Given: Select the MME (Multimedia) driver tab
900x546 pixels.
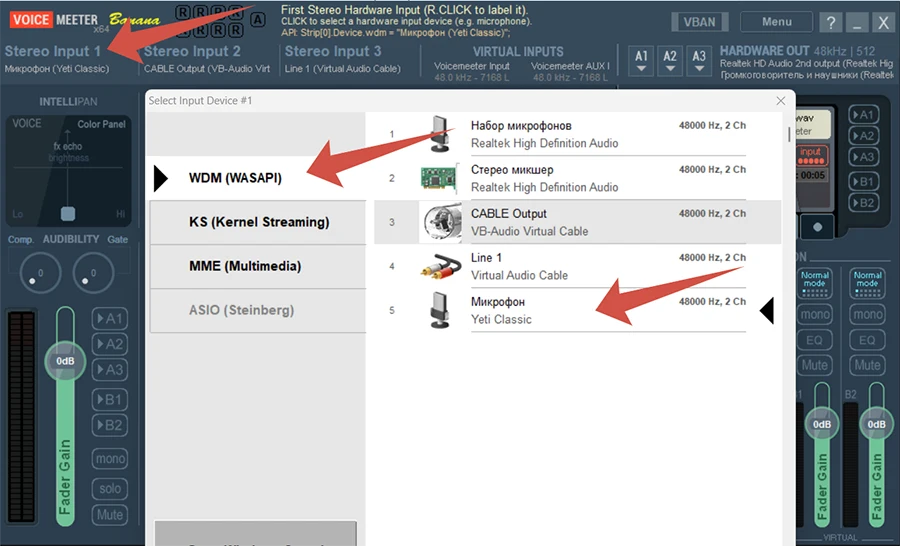Looking at the screenshot, I should (x=258, y=266).
